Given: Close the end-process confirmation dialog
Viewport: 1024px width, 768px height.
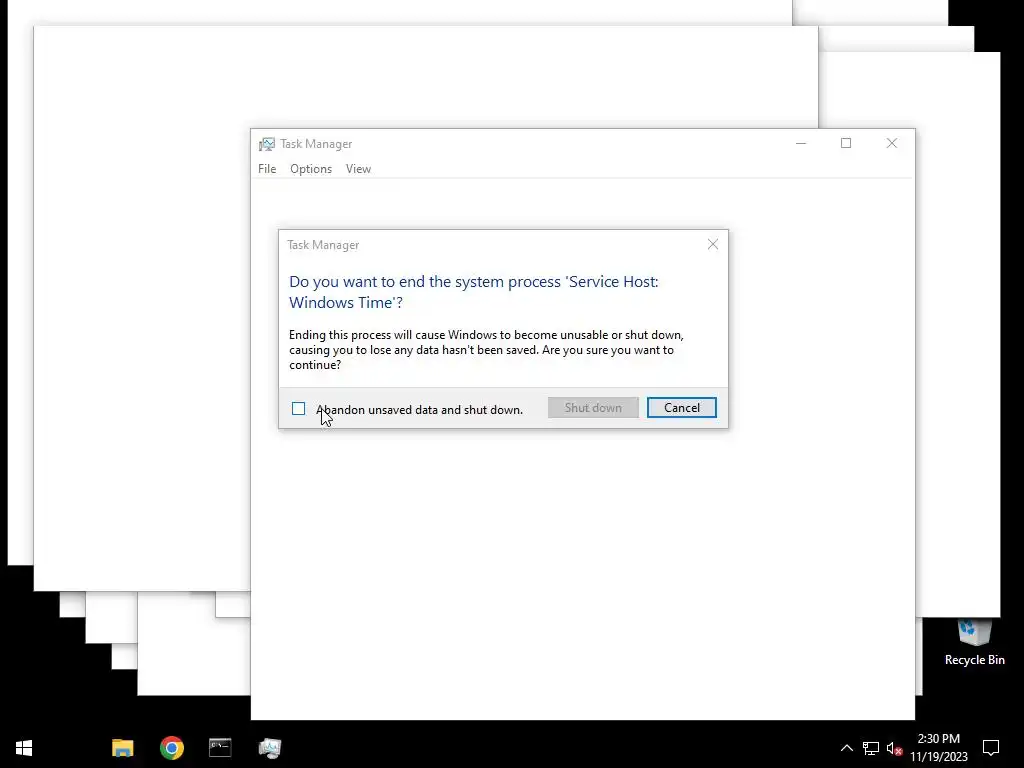Looking at the screenshot, I should (712, 244).
